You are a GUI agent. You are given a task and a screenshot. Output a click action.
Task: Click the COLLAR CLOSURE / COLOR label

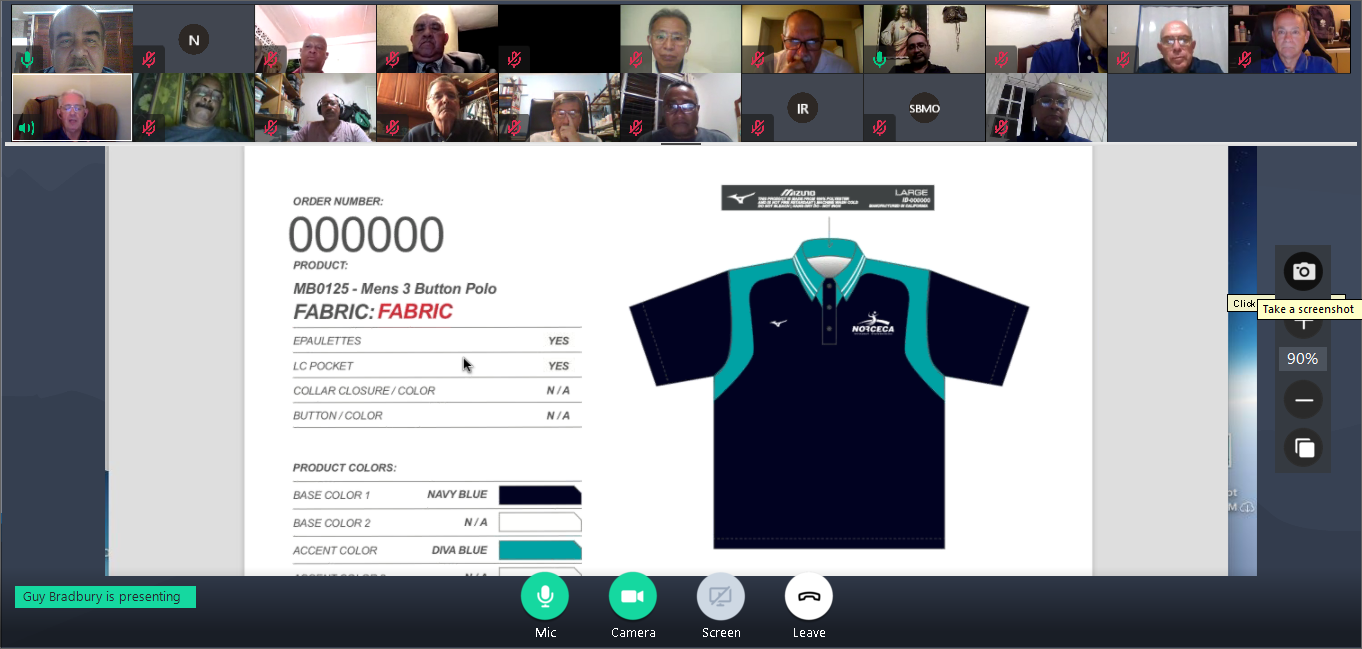tap(364, 391)
